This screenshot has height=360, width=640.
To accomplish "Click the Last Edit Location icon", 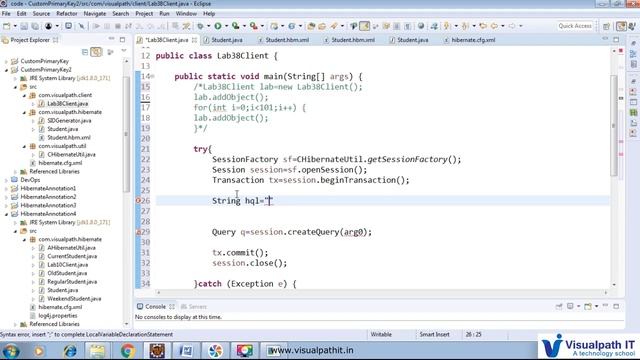I will (483, 26).
